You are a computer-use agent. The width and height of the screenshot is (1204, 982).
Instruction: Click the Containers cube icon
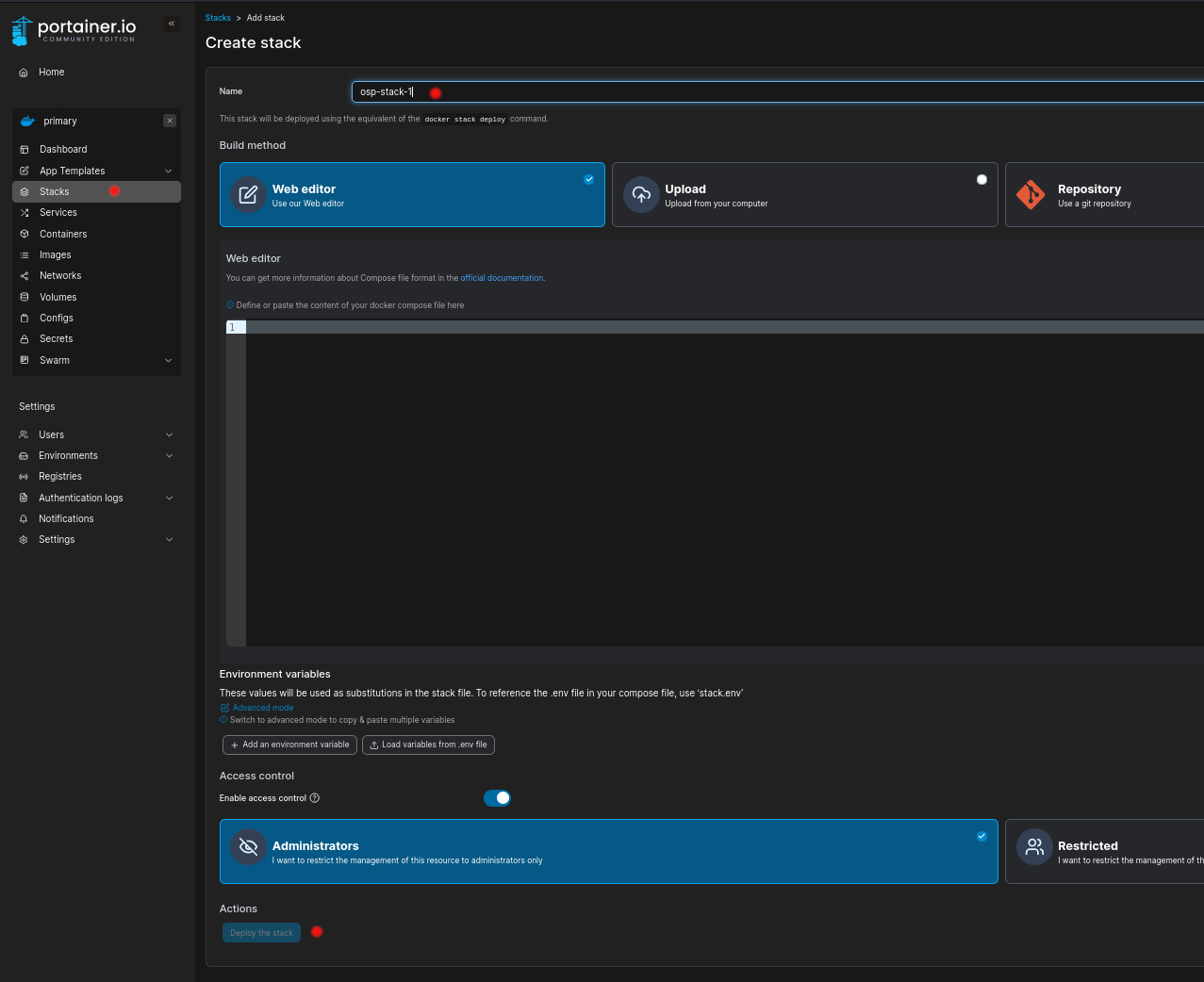coord(25,234)
